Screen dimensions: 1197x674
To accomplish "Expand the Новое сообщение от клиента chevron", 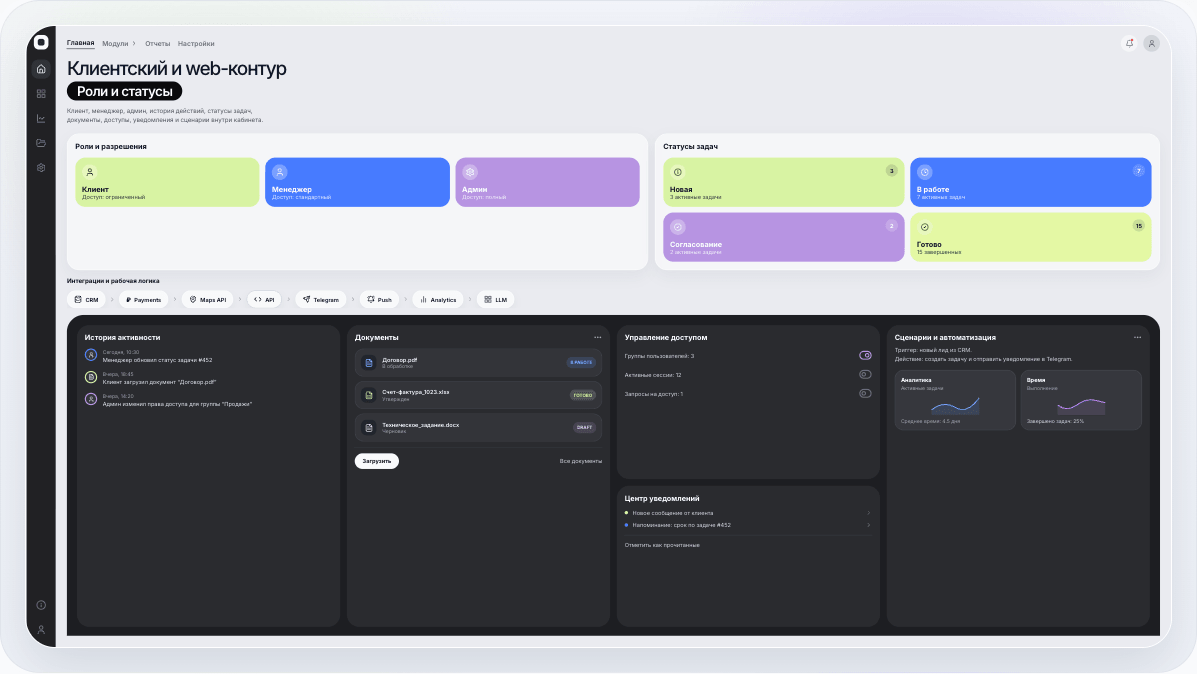I will pyautogui.click(x=868, y=513).
